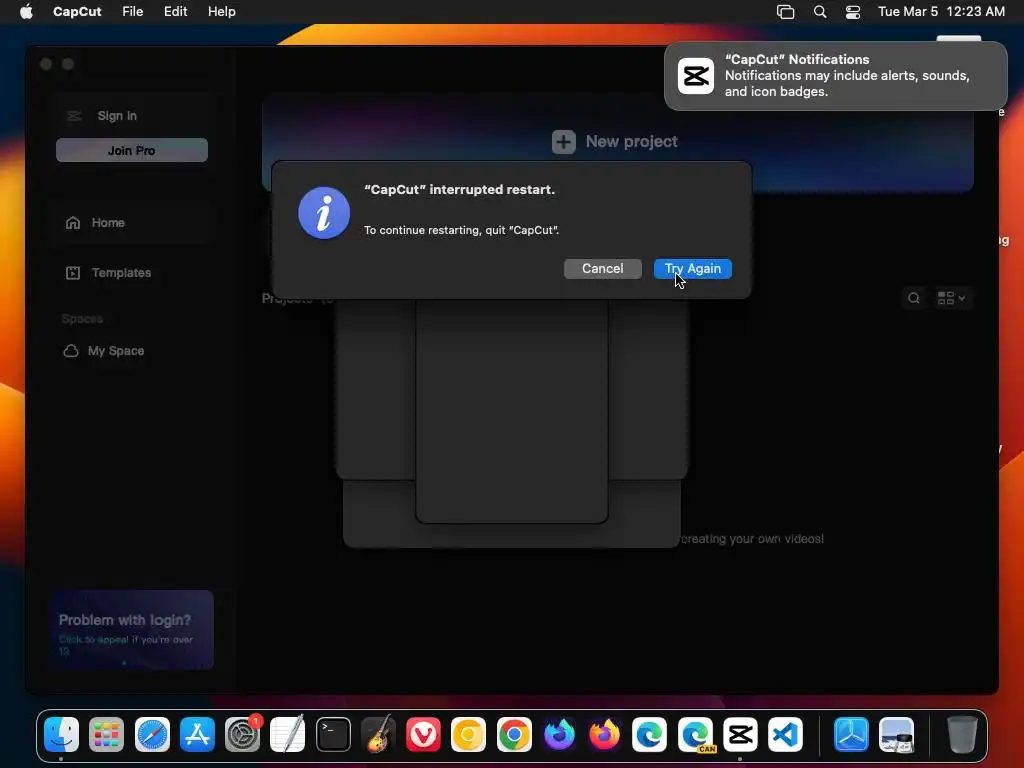Image resolution: width=1024 pixels, height=768 pixels.
Task: Open the App Store from the Dock
Action: (197, 735)
